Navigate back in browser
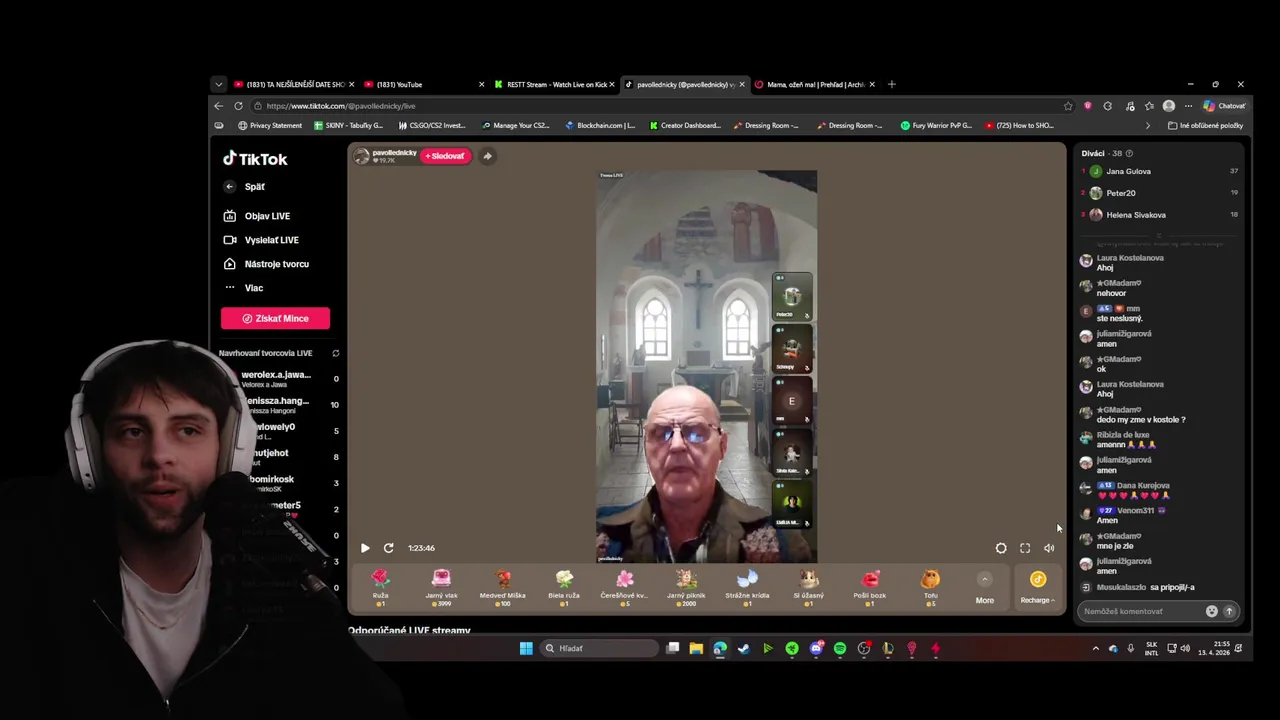 218,106
